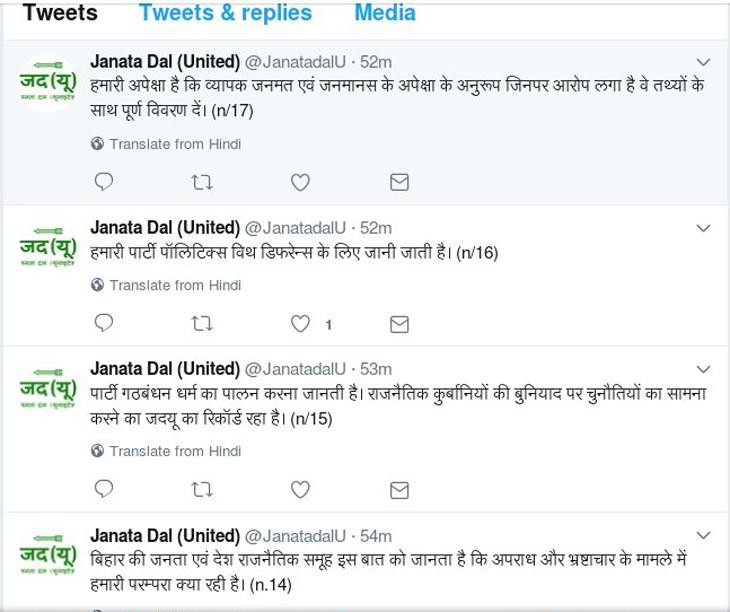Open the Media tab
The image size is (730, 612).
tap(385, 13)
